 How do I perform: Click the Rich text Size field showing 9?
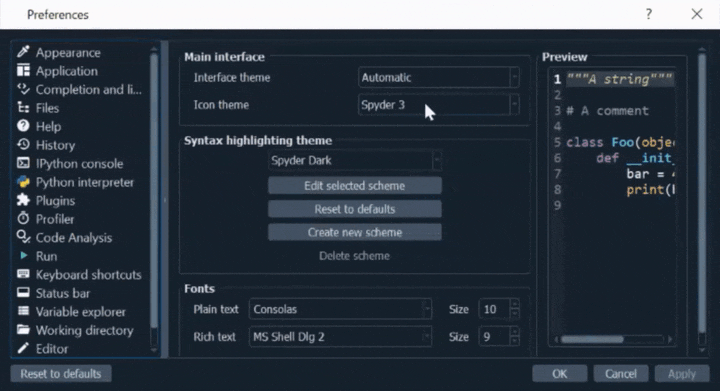click(x=494, y=337)
